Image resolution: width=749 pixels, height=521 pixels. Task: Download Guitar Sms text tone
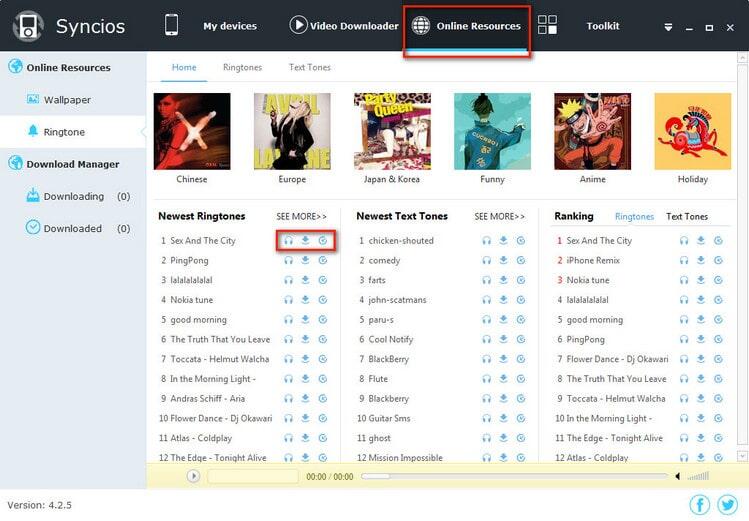[x=503, y=418]
